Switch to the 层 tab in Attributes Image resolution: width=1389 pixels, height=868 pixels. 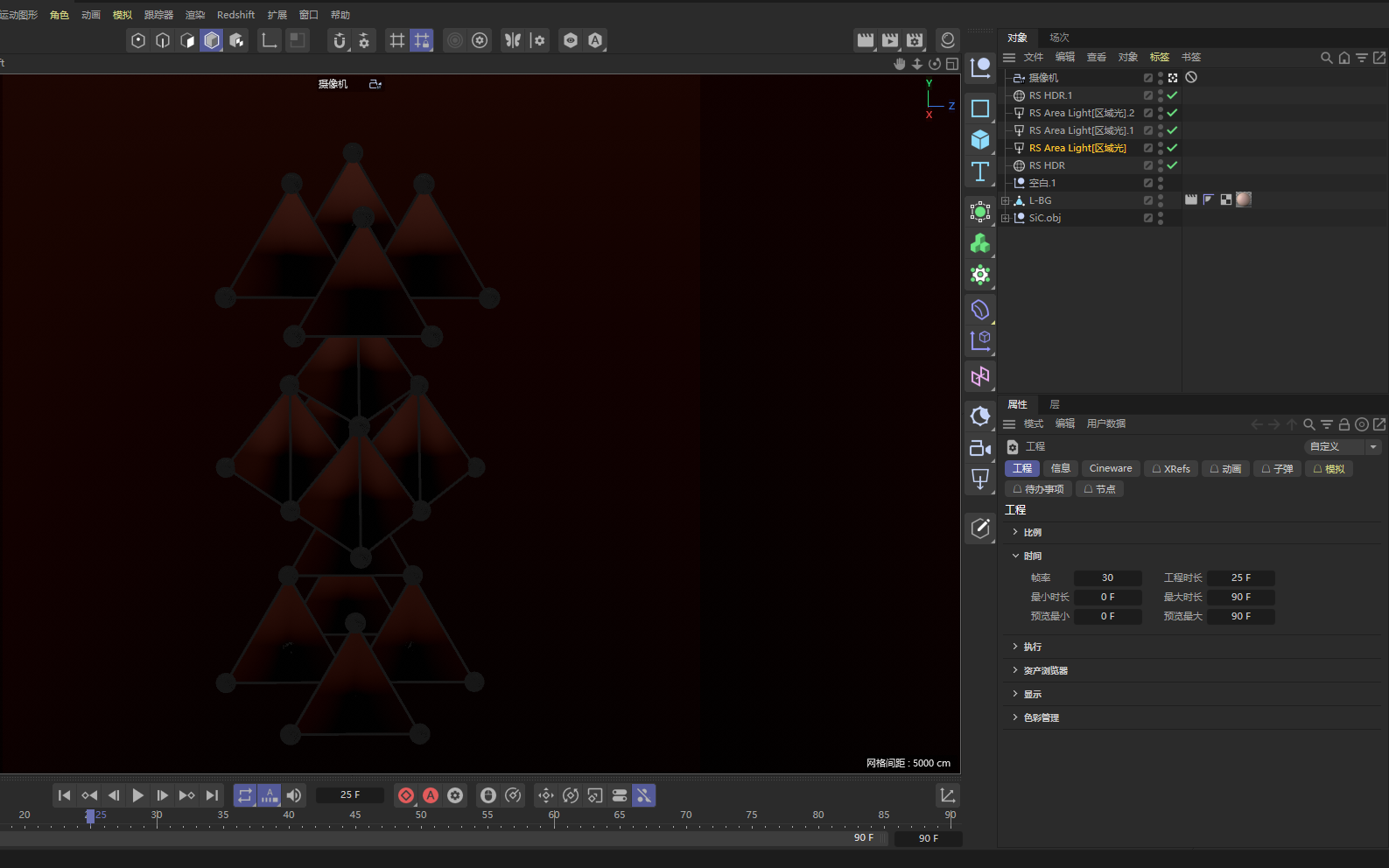click(x=1055, y=404)
